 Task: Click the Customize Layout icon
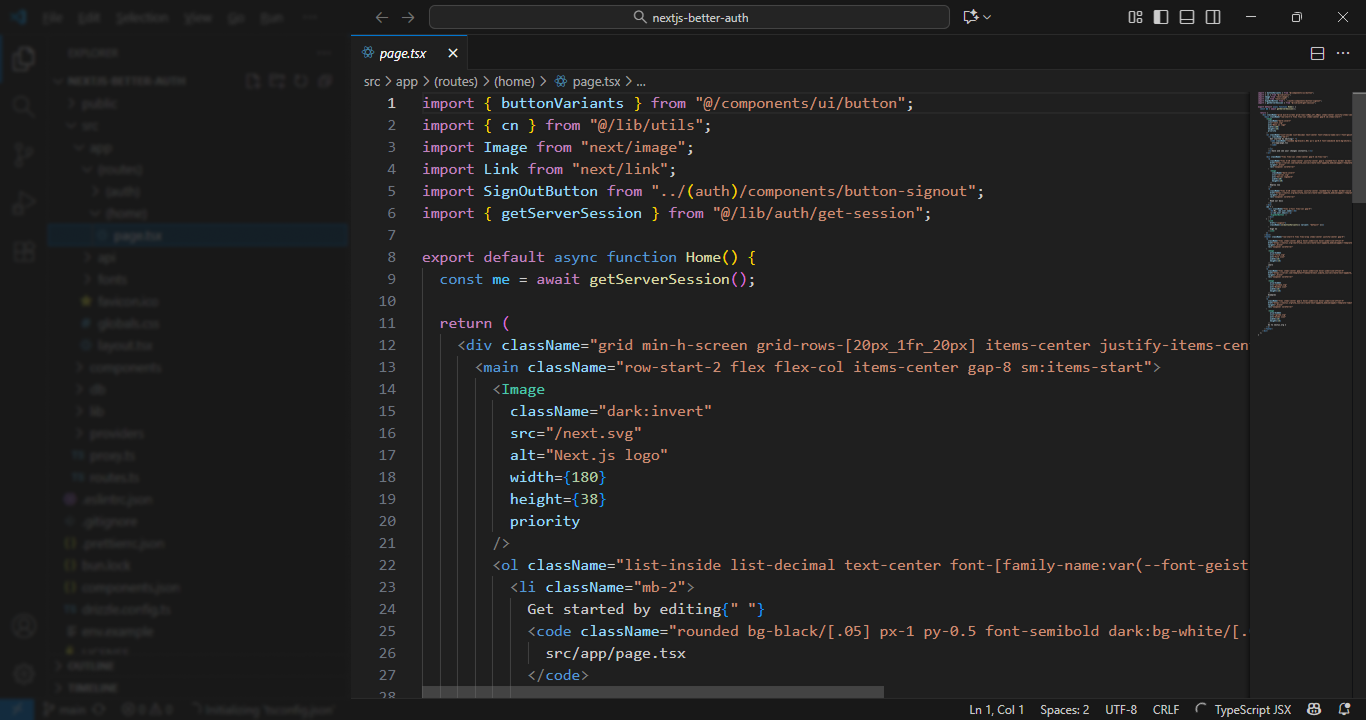point(1135,17)
